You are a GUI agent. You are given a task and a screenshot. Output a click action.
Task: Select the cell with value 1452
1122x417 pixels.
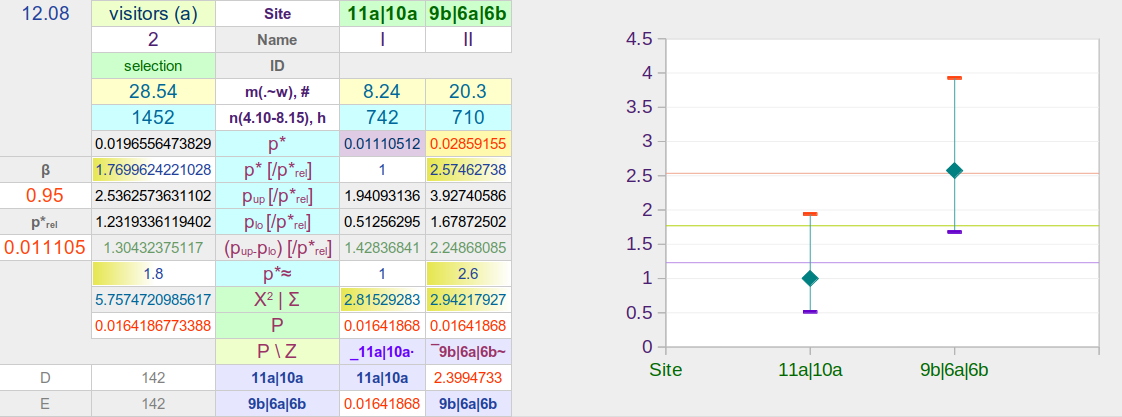pos(153,118)
